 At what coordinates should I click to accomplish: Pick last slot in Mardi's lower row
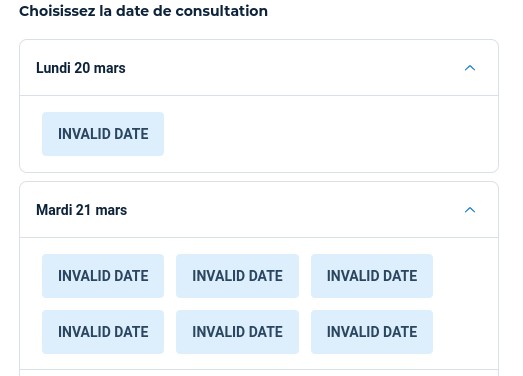(x=372, y=332)
